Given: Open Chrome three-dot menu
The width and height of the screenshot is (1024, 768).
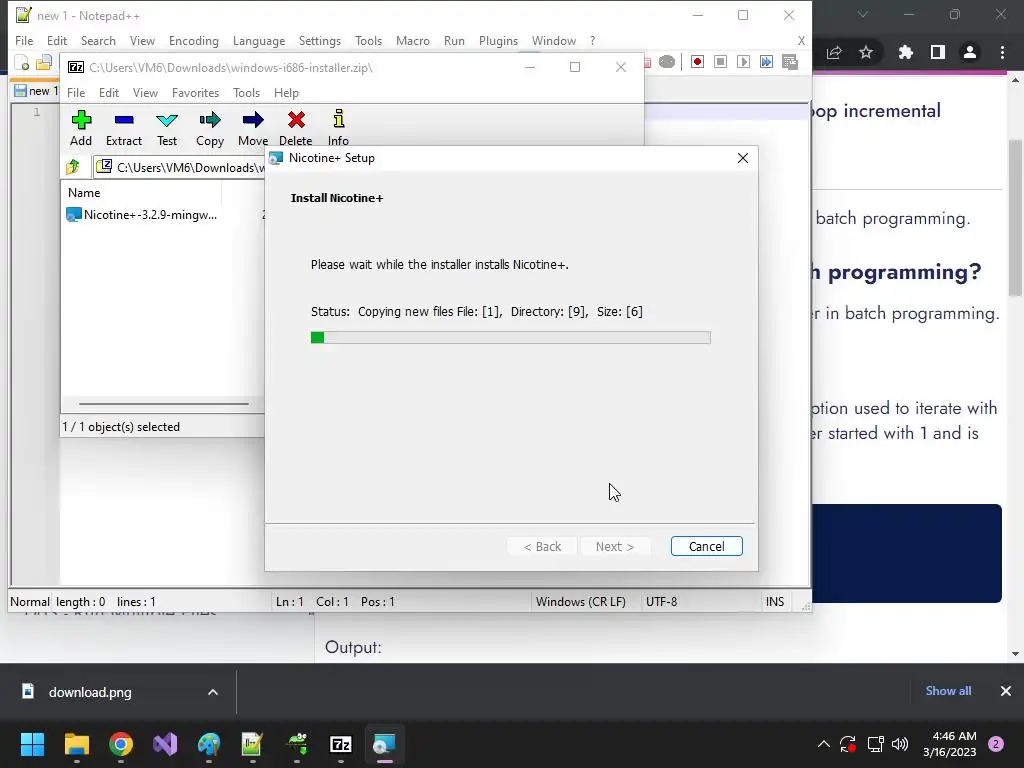Looking at the screenshot, I should pos(1002,52).
